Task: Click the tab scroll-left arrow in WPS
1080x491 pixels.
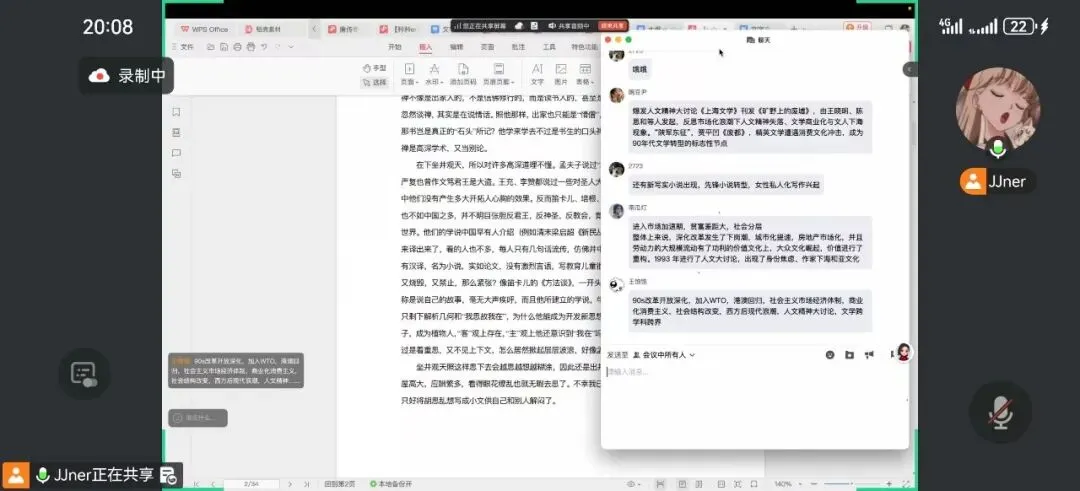Action: tap(315, 29)
